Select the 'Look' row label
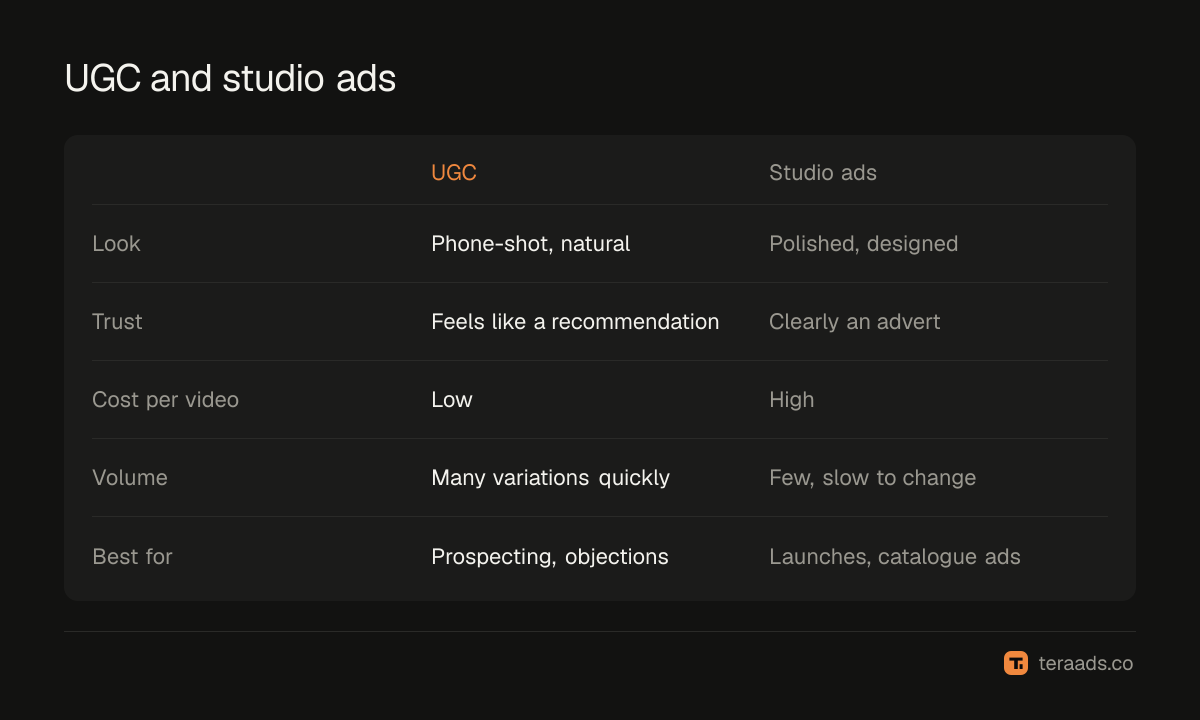 point(116,244)
